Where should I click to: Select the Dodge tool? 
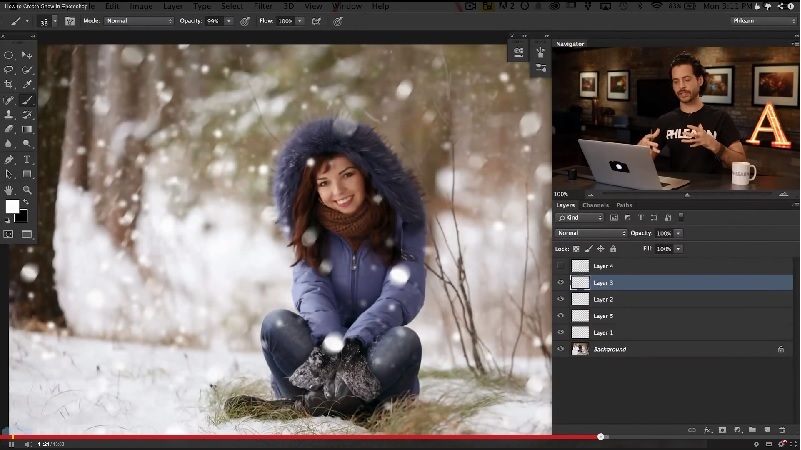[x=27, y=144]
